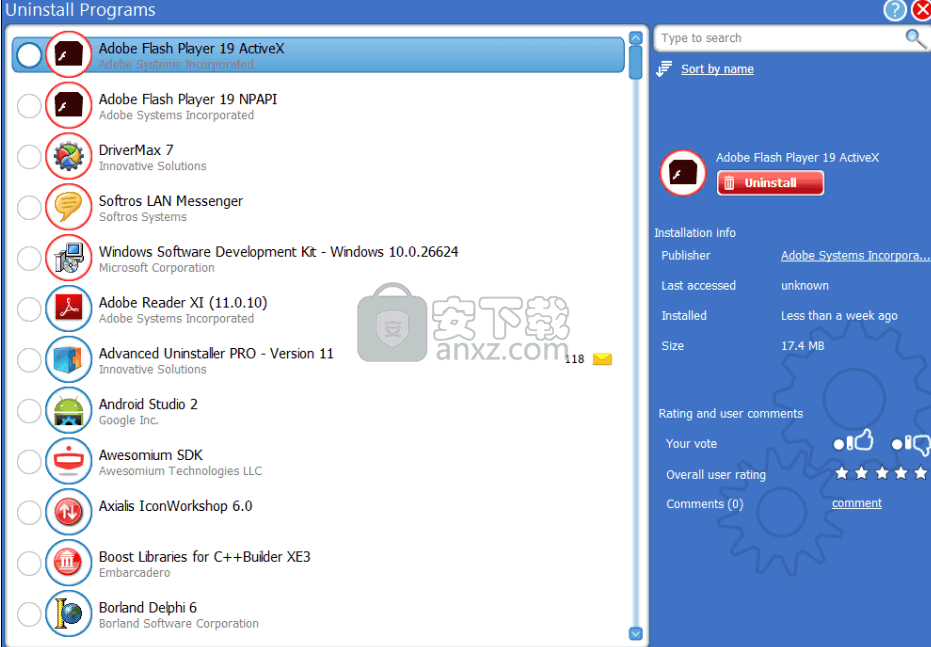This screenshot has height=647, width=931.
Task: Click the Embarcadero publisher text
Action: pos(134,573)
